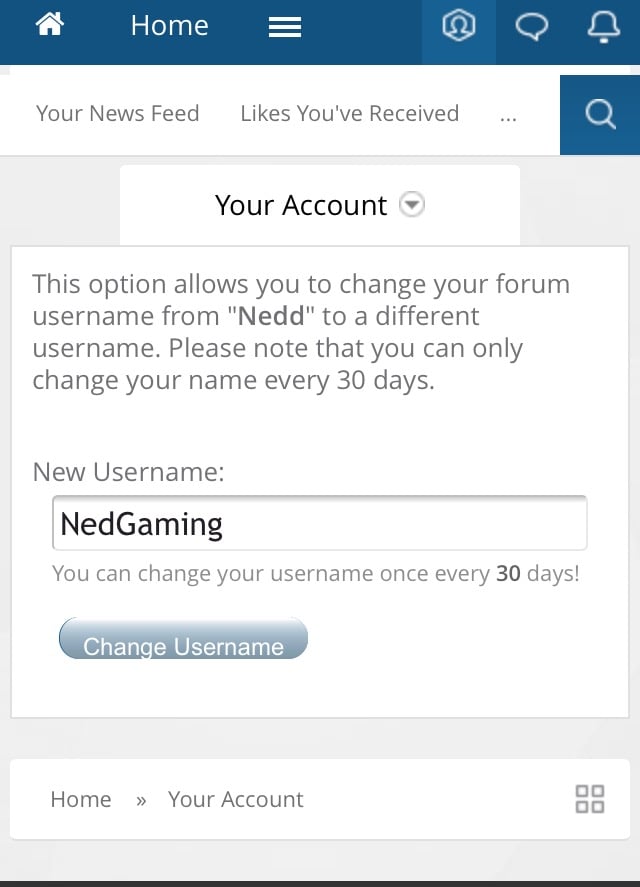Go to Home in the breadcrumb
The height and width of the screenshot is (887, 640).
(81, 799)
